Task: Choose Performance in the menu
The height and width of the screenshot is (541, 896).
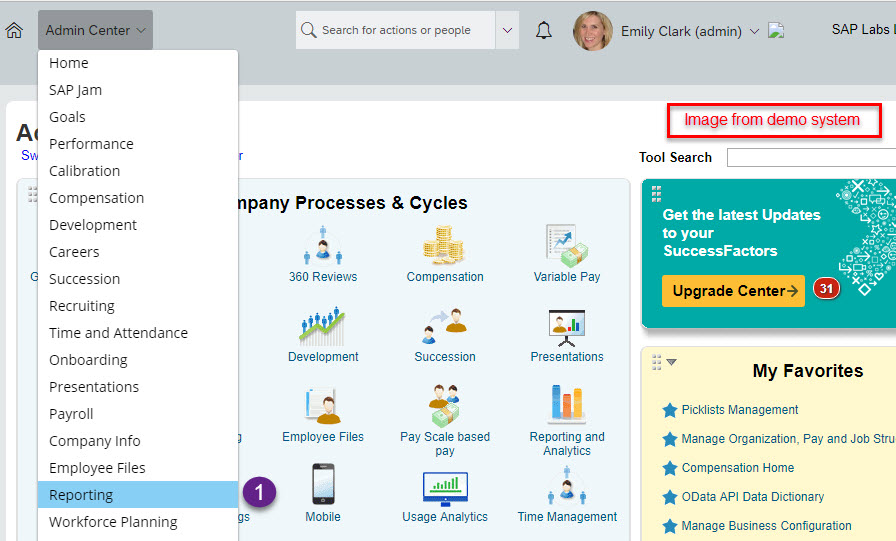Action: point(138,144)
